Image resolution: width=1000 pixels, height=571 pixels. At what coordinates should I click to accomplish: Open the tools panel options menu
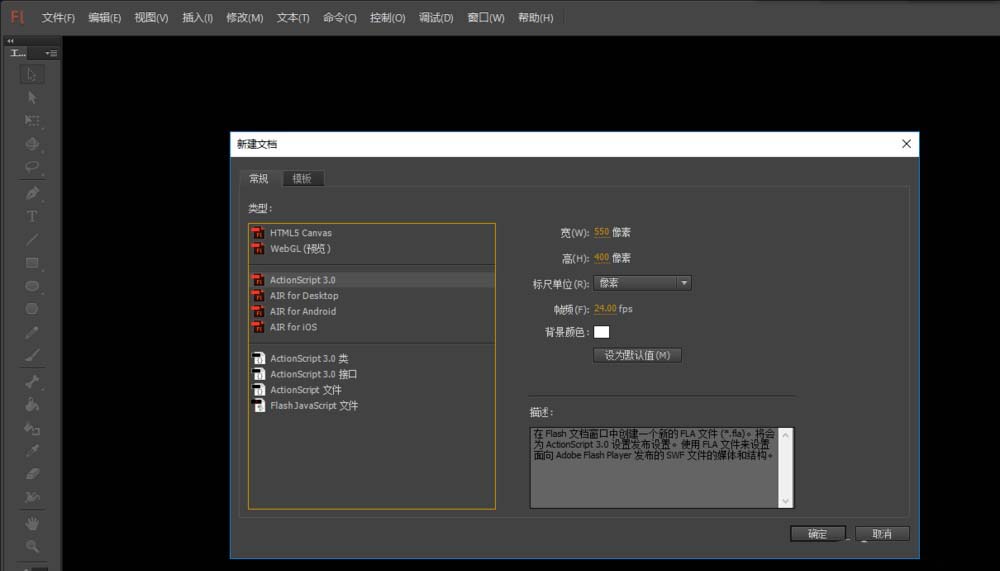tap(52, 53)
